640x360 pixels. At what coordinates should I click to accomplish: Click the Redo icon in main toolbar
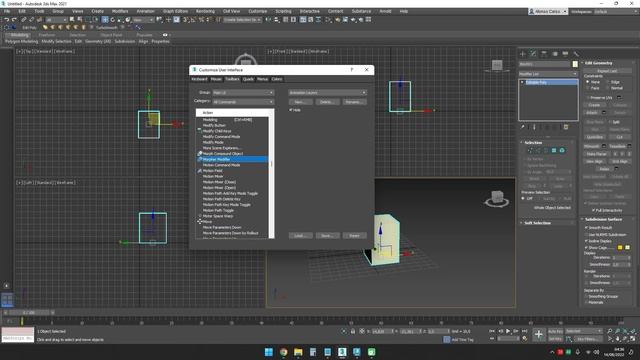tap(14, 20)
